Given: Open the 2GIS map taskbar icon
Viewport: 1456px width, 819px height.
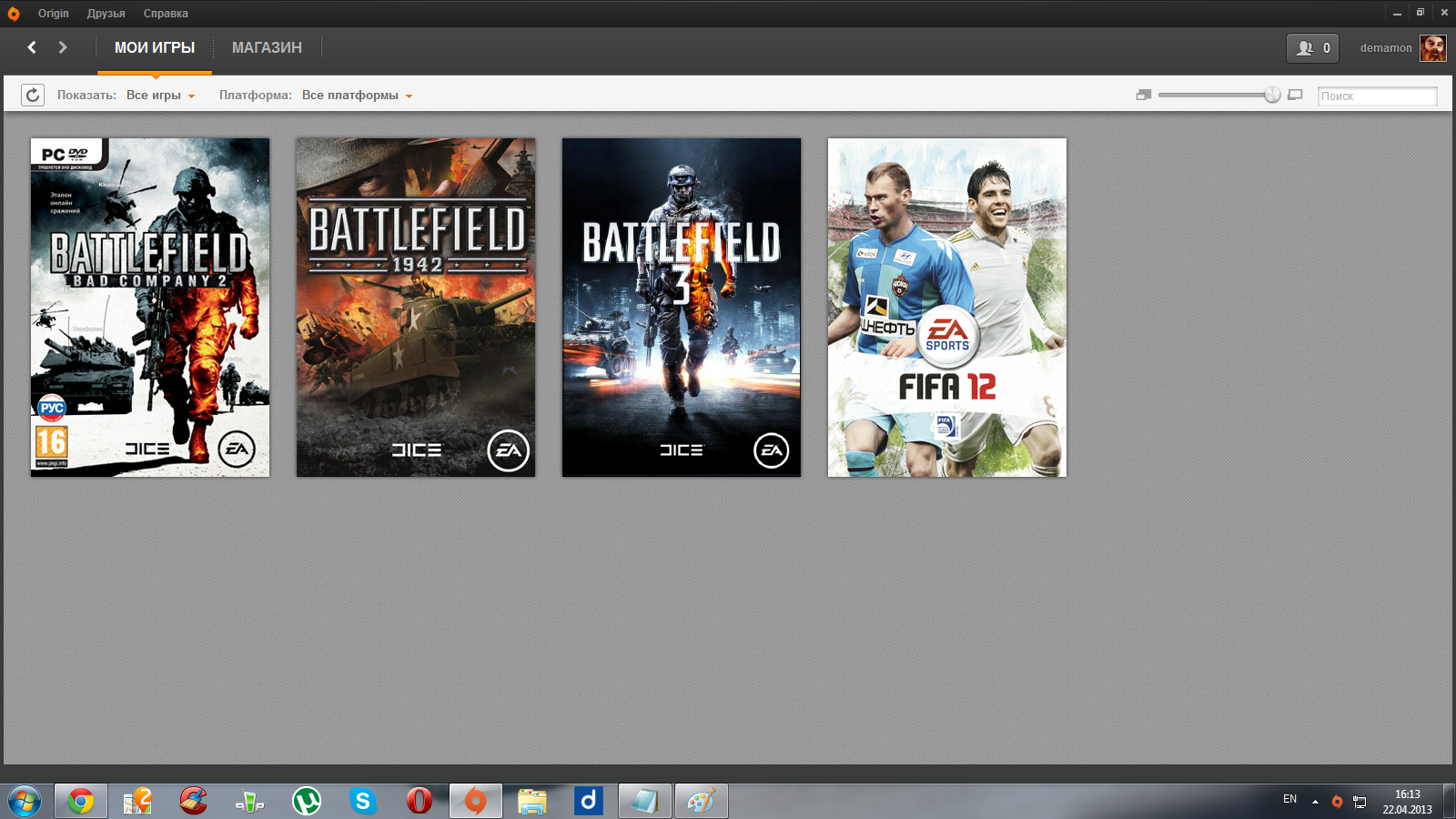Looking at the screenshot, I should click(137, 802).
